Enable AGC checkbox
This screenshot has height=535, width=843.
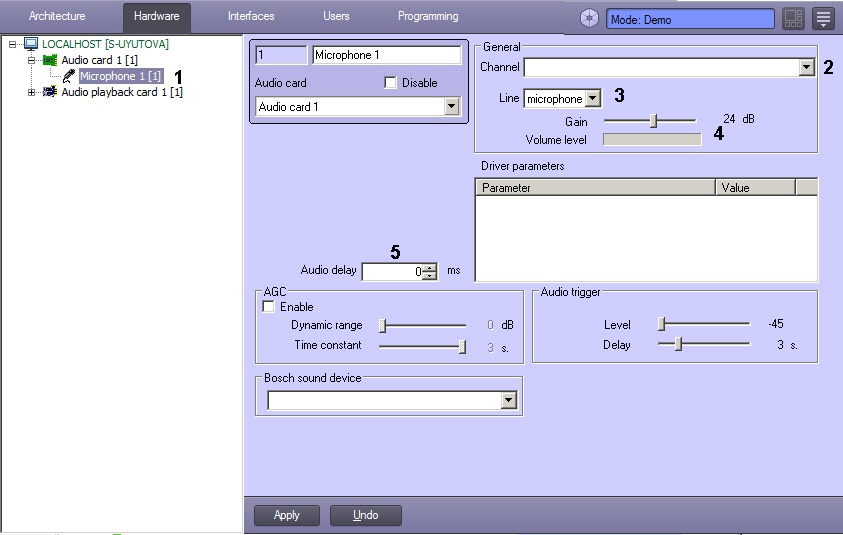click(x=268, y=306)
